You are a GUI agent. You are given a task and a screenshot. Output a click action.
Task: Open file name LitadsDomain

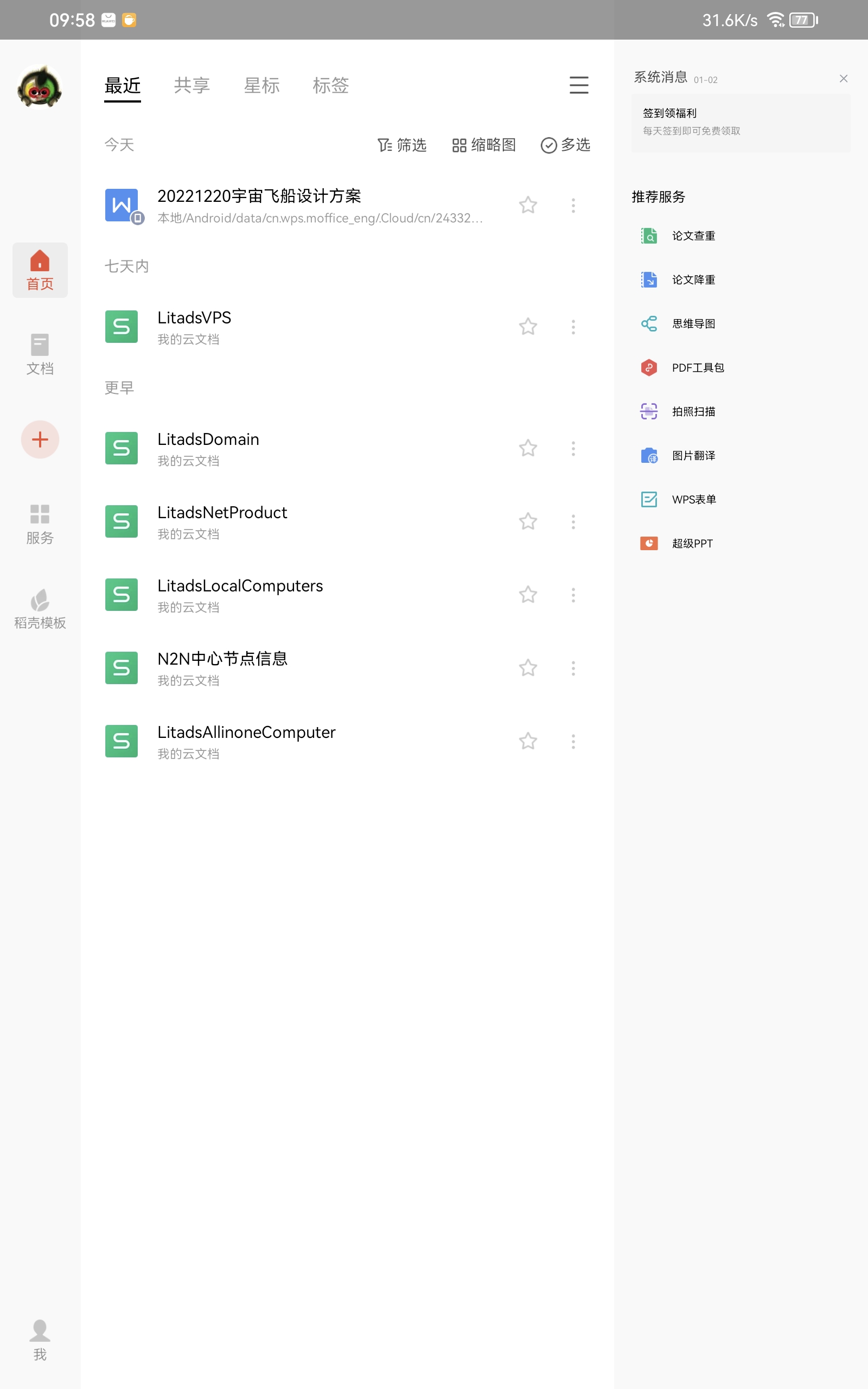click(x=208, y=439)
